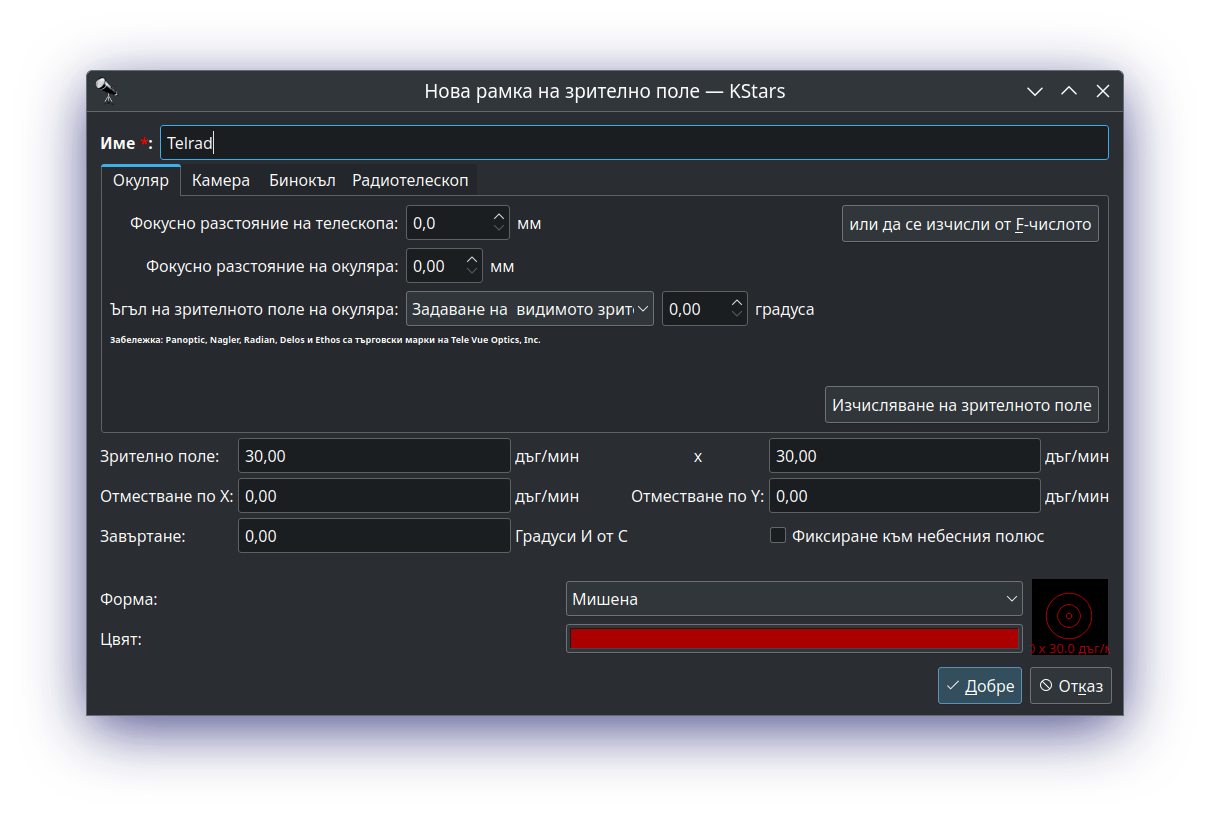1210x818 pixels.
Task: Switch to the Бинокъл tab
Action: click(301, 181)
